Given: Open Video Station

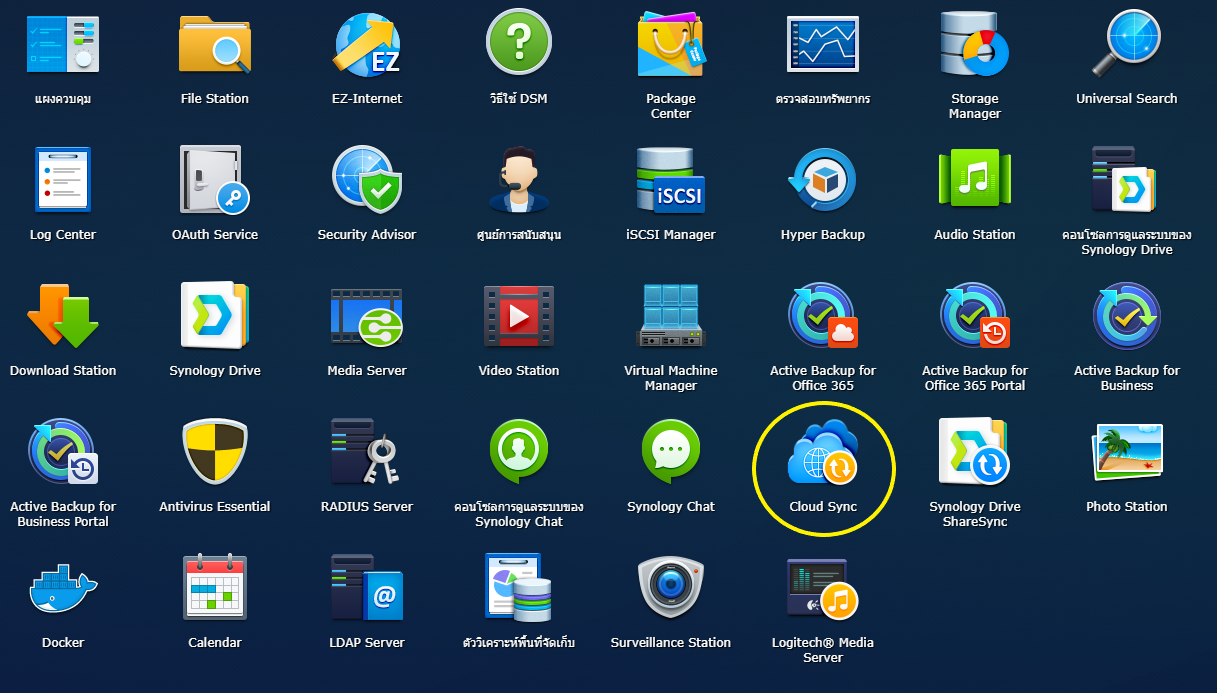Looking at the screenshot, I should tap(519, 315).
